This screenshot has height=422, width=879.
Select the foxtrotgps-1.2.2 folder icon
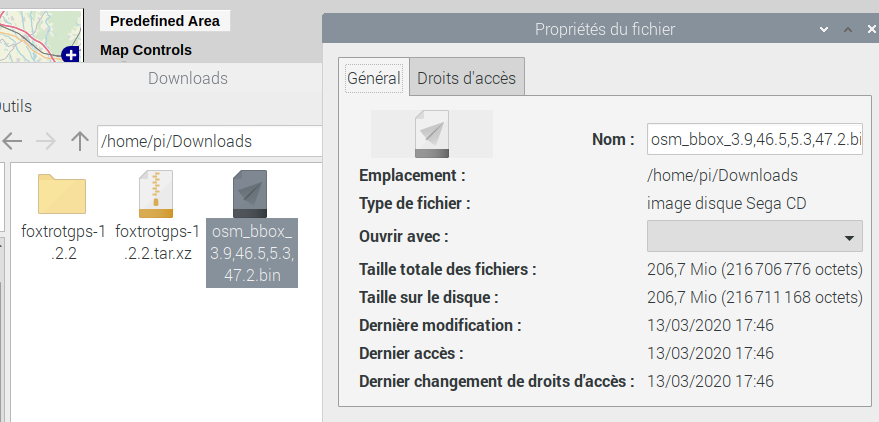tap(62, 194)
